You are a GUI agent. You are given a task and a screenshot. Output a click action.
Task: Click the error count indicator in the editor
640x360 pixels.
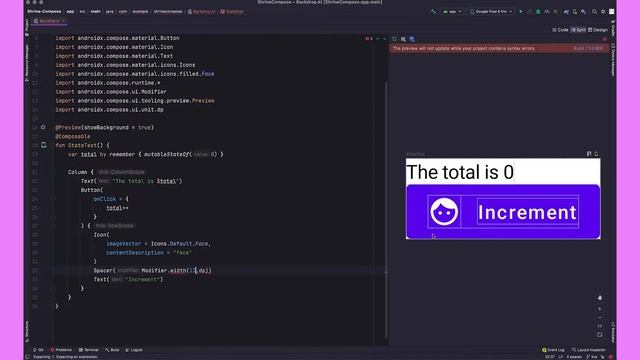(x=369, y=39)
